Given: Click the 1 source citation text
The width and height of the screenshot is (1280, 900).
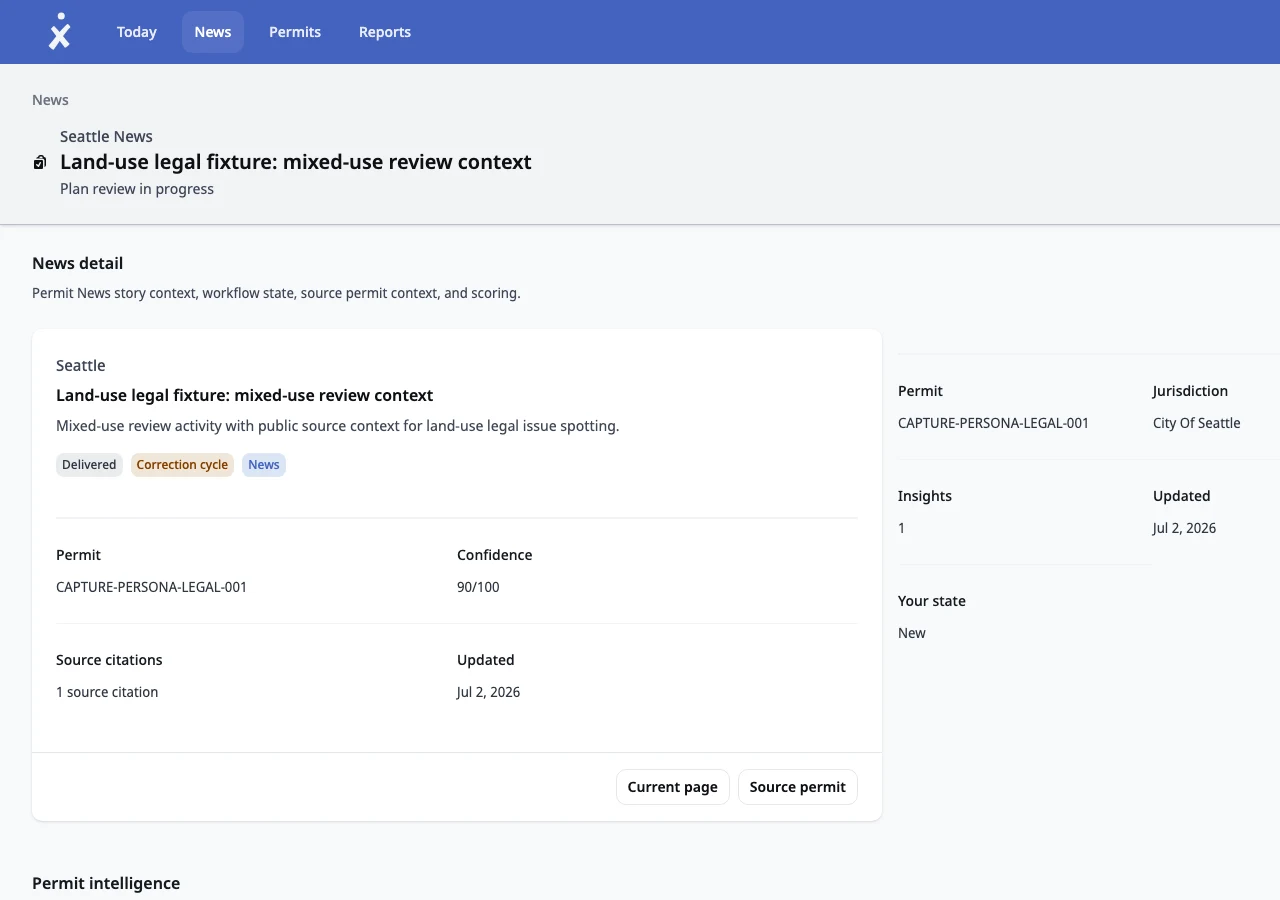Looking at the screenshot, I should pyautogui.click(x=107, y=692).
